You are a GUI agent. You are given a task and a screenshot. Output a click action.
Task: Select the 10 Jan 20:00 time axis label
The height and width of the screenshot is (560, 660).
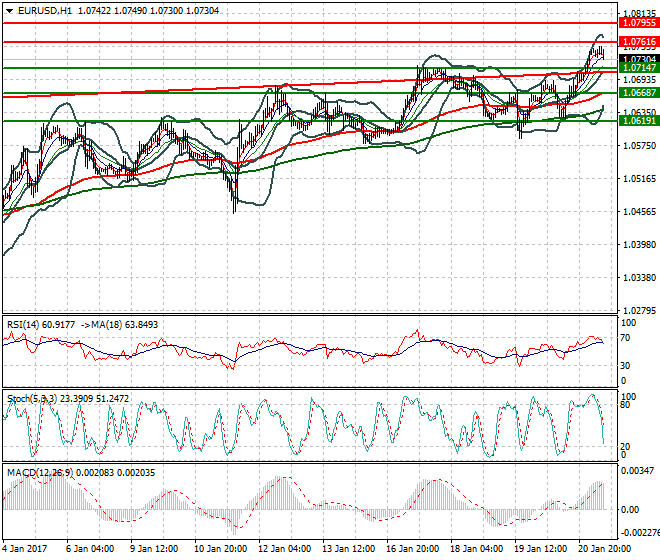[220, 549]
